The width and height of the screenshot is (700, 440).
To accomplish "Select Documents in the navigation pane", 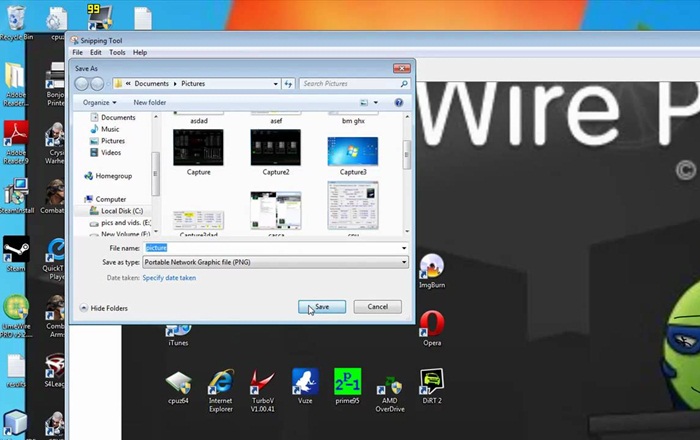I will [x=113, y=117].
